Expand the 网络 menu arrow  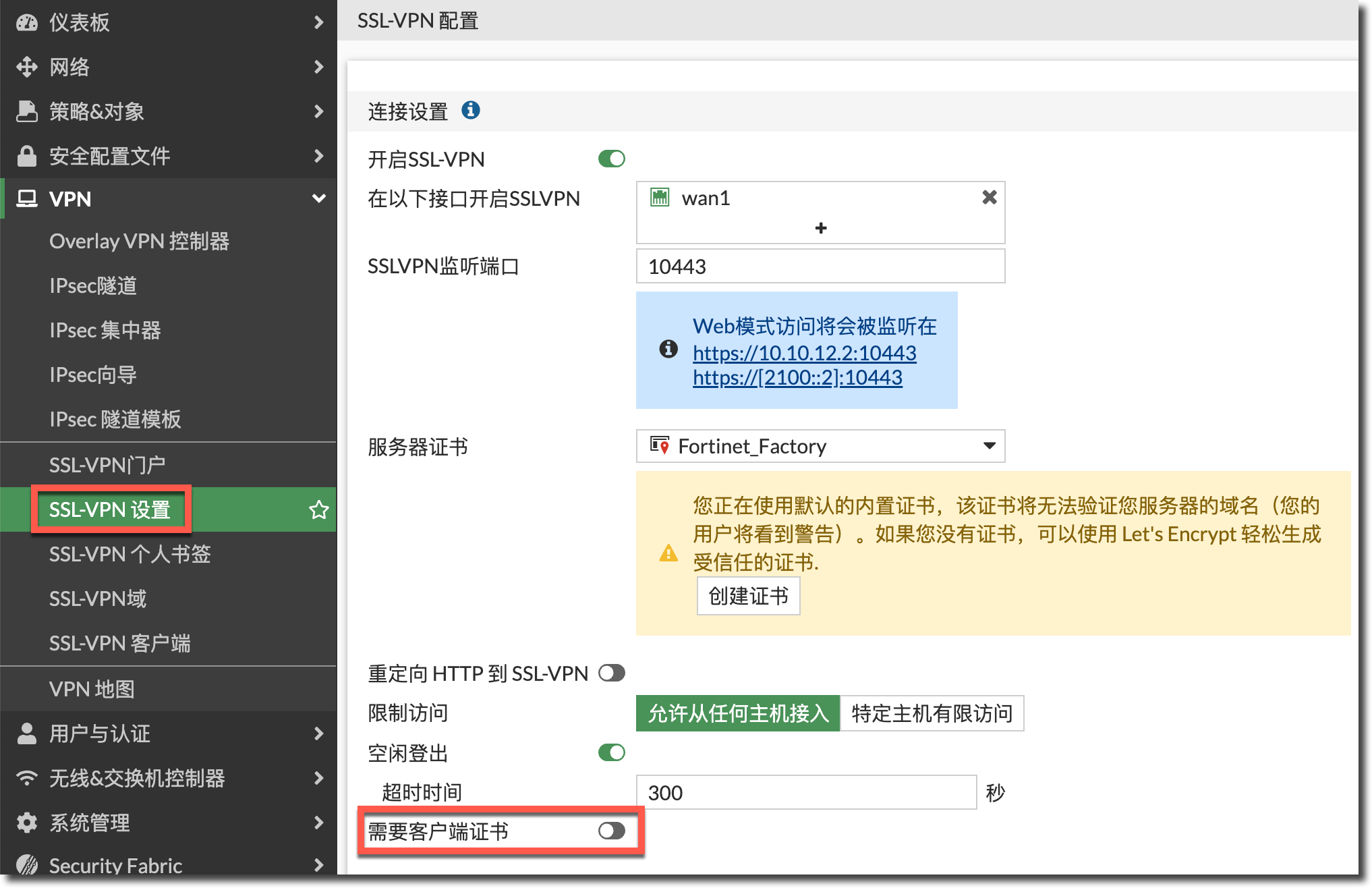coord(318,67)
